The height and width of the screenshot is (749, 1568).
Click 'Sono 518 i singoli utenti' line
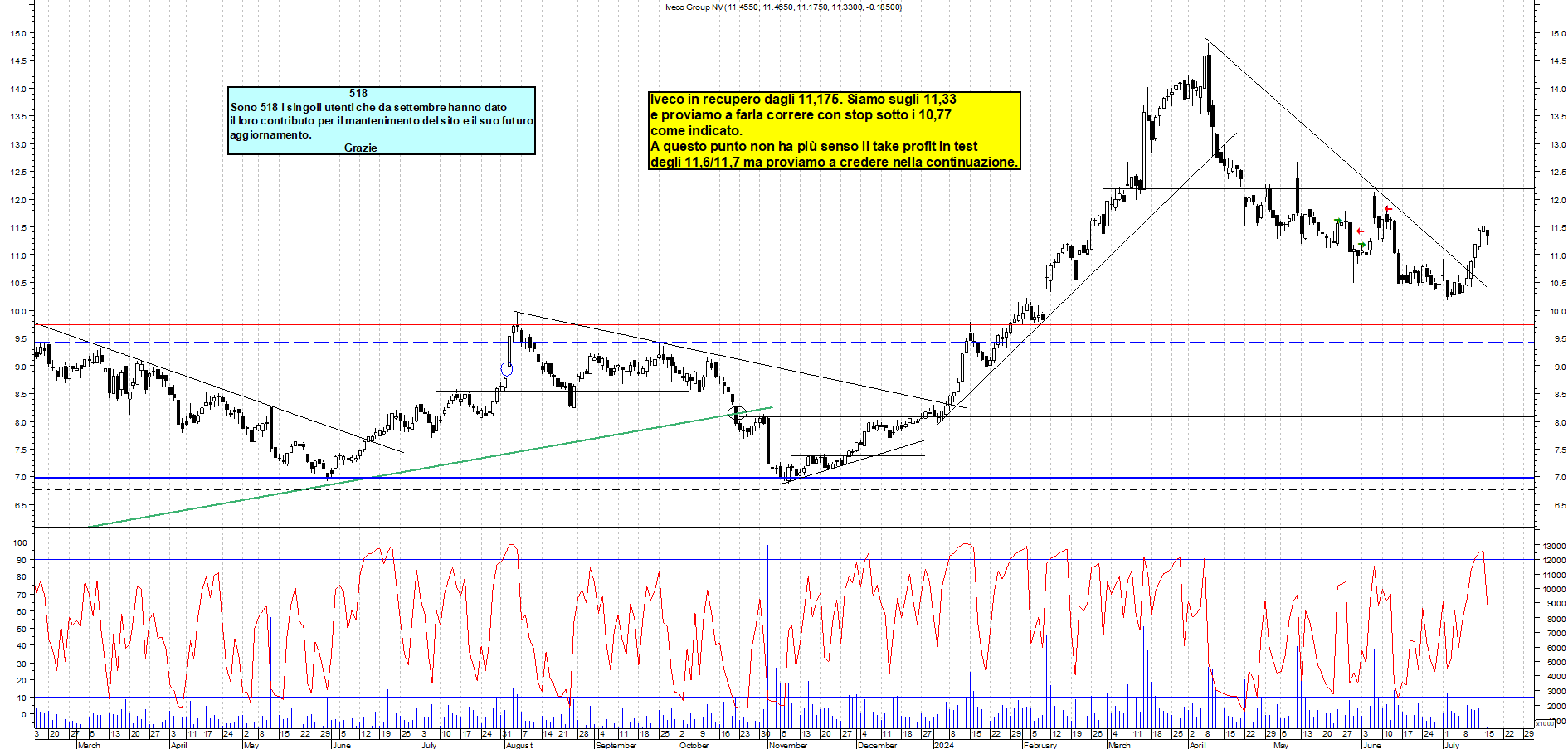368,107
